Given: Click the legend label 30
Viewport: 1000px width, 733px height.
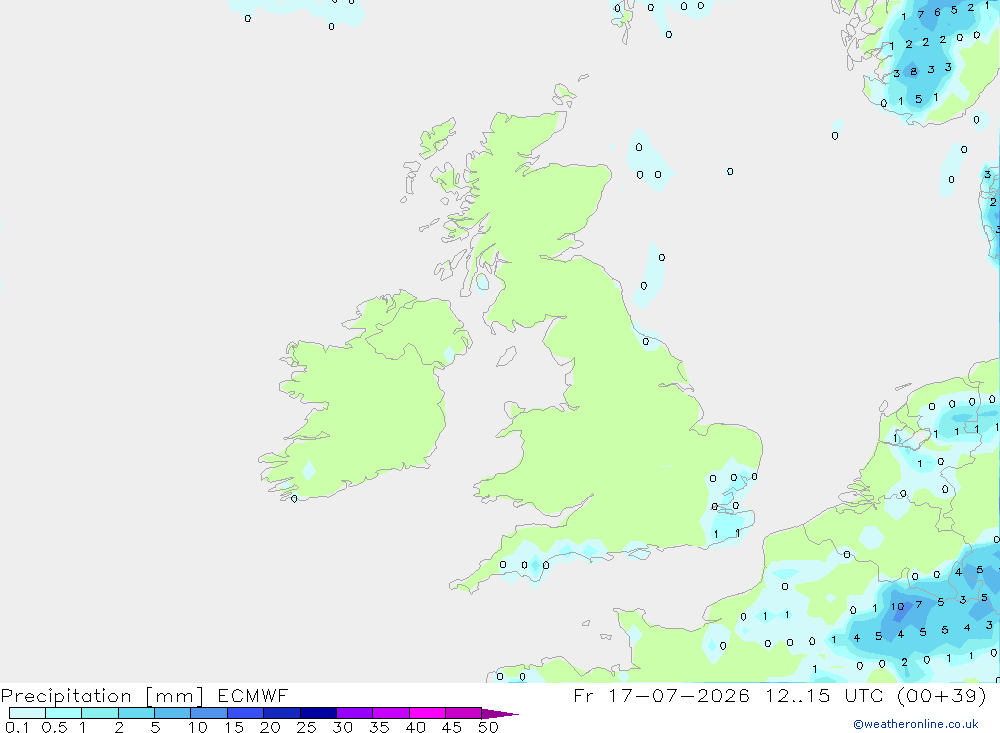Looking at the screenshot, I should [342, 727].
